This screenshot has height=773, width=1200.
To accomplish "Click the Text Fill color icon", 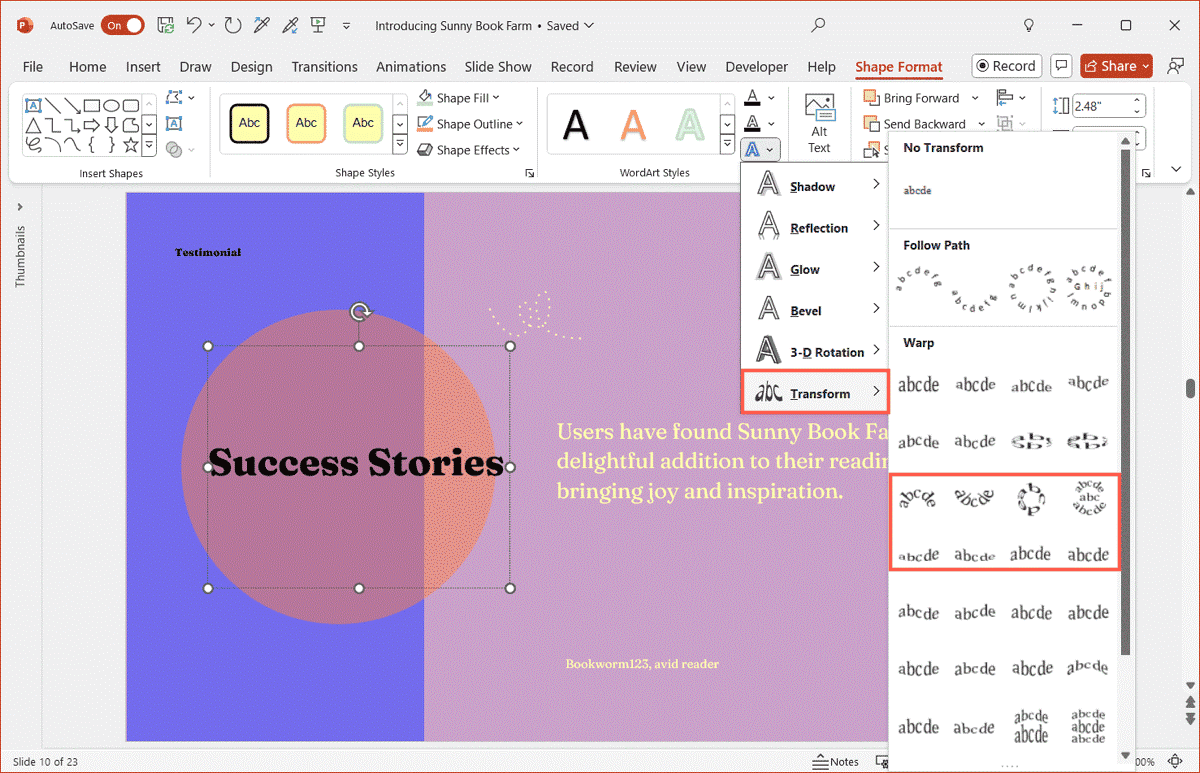I will coord(752,98).
